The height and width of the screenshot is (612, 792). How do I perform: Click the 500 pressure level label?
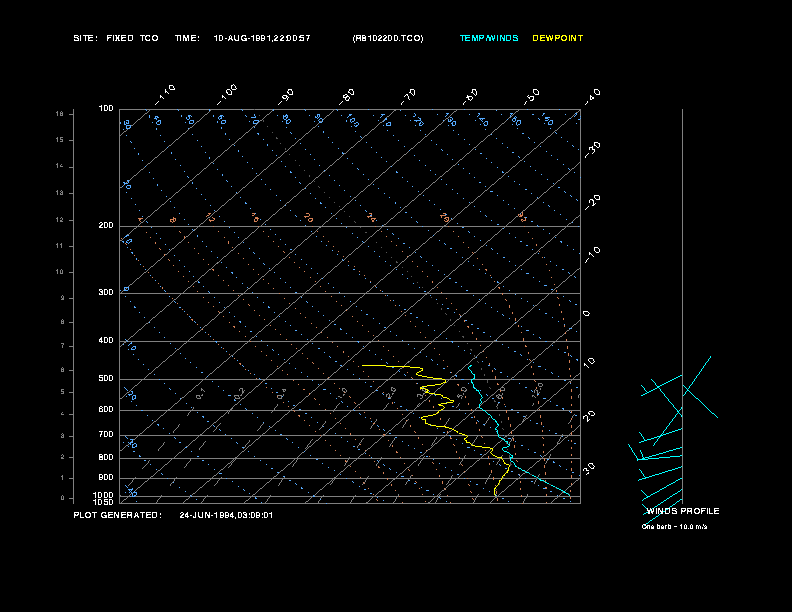(x=106, y=378)
